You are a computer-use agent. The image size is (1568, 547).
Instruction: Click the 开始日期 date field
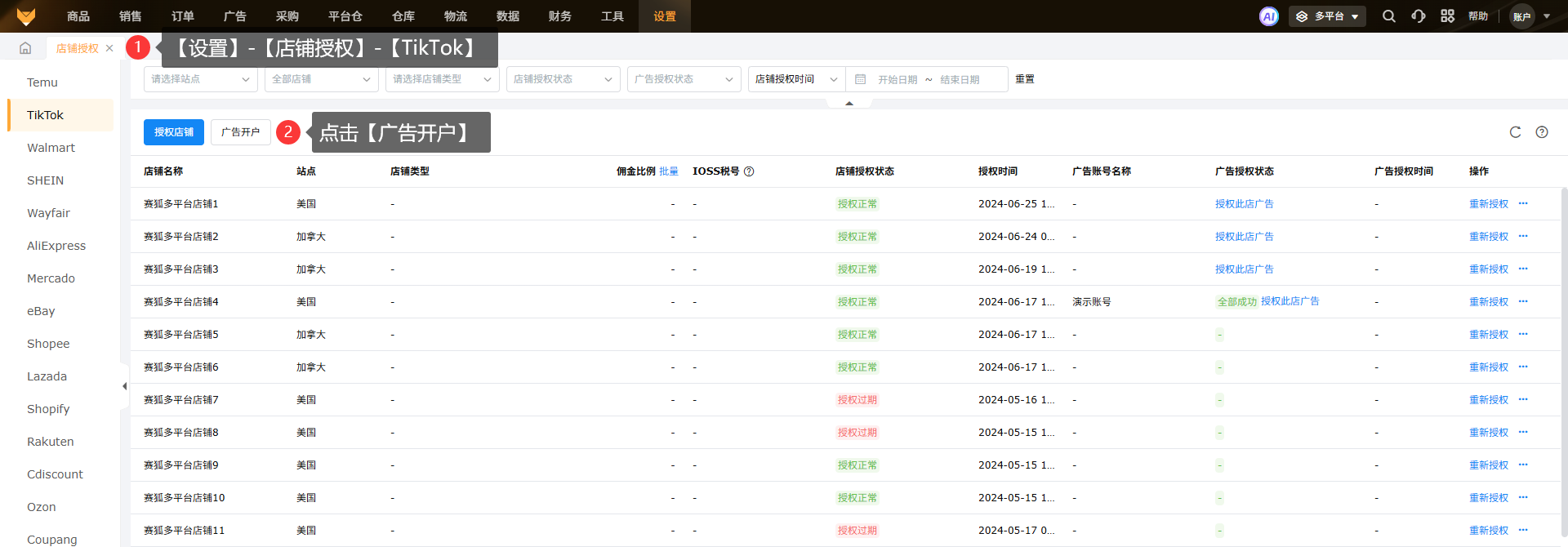(897, 80)
